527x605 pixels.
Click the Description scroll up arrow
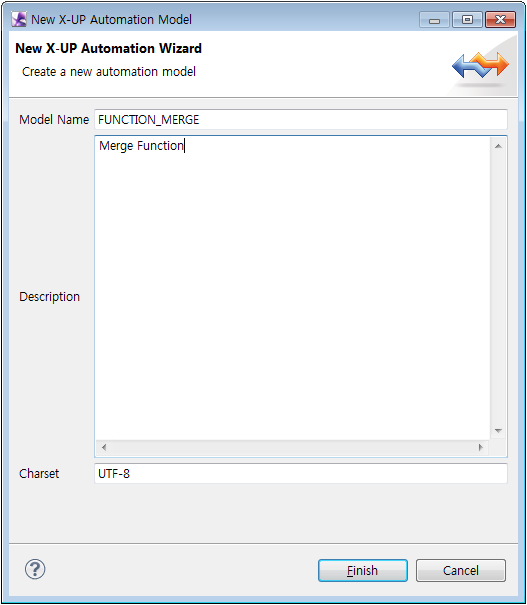498,146
